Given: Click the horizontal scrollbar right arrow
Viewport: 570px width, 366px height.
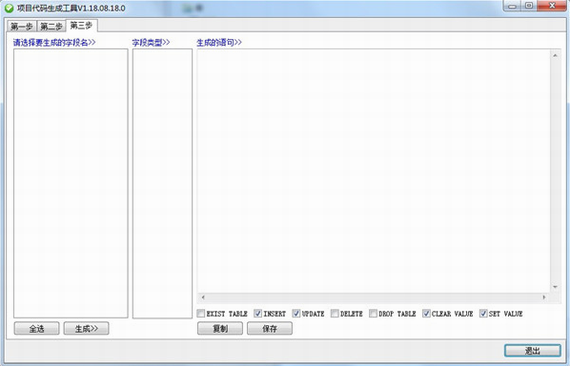Looking at the screenshot, I should tap(544, 297).
